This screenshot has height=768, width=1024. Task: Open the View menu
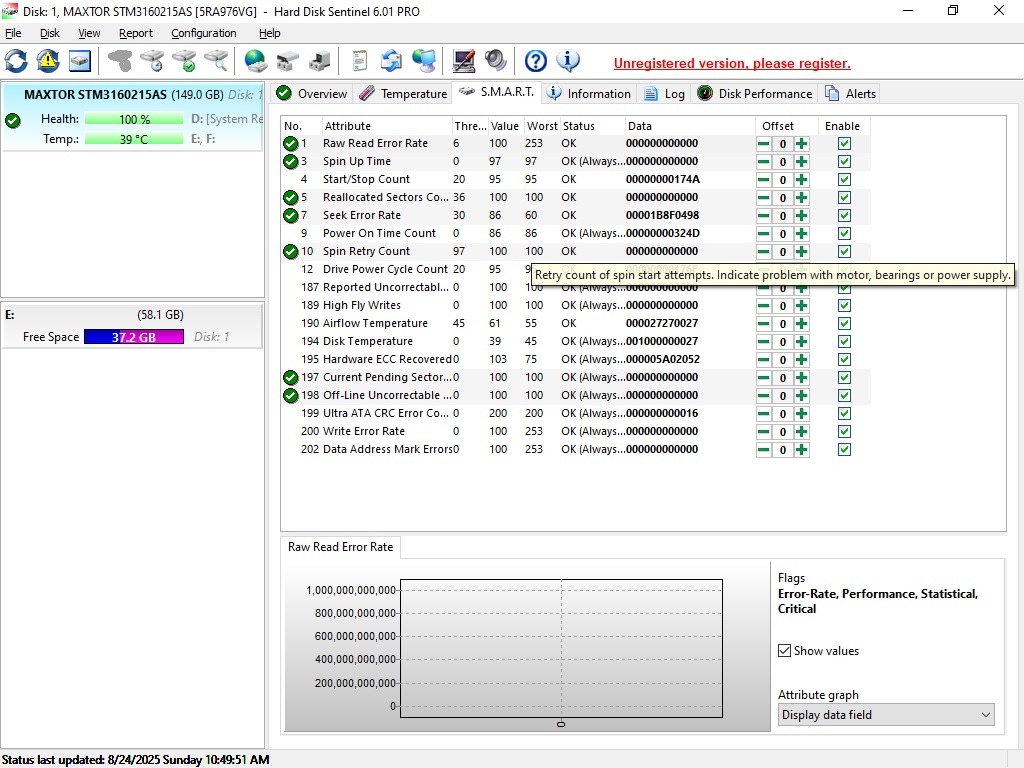click(89, 33)
